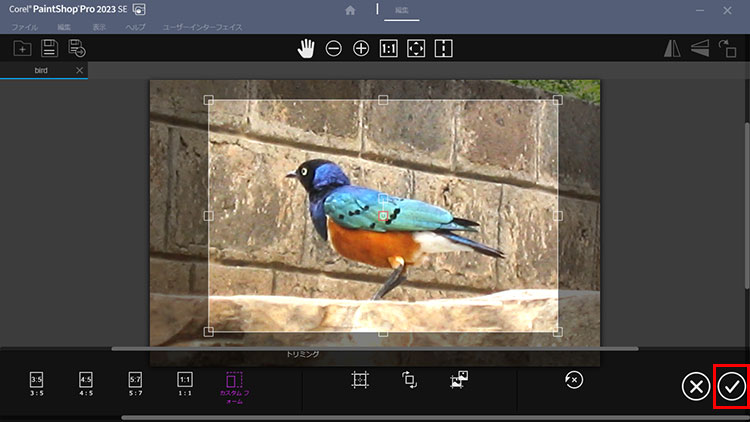This screenshot has height=422, width=750.
Task: Click the rotate icon at top right
Action: point(729,48)
